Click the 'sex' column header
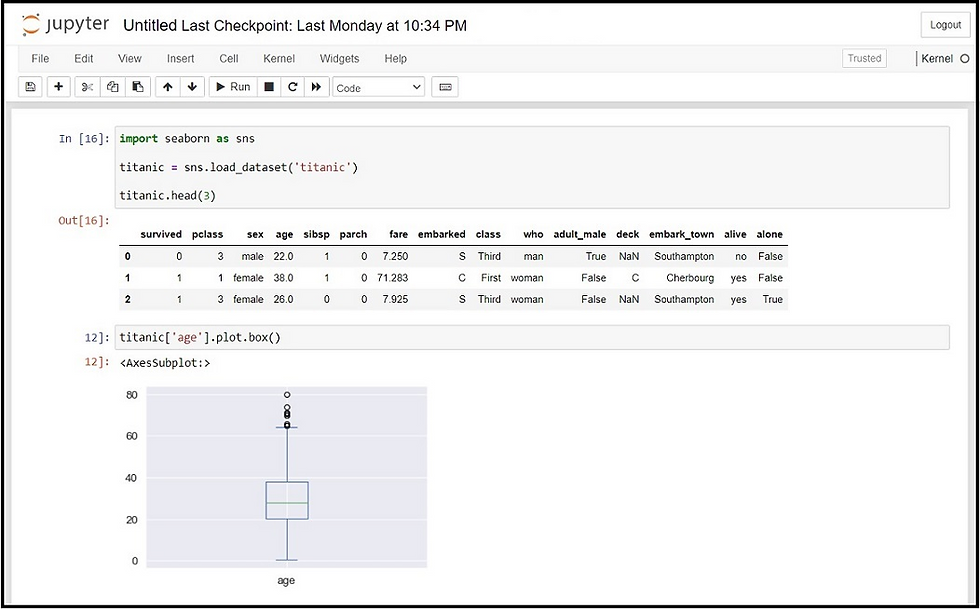 pyautogui.click(x=255, y=234)
